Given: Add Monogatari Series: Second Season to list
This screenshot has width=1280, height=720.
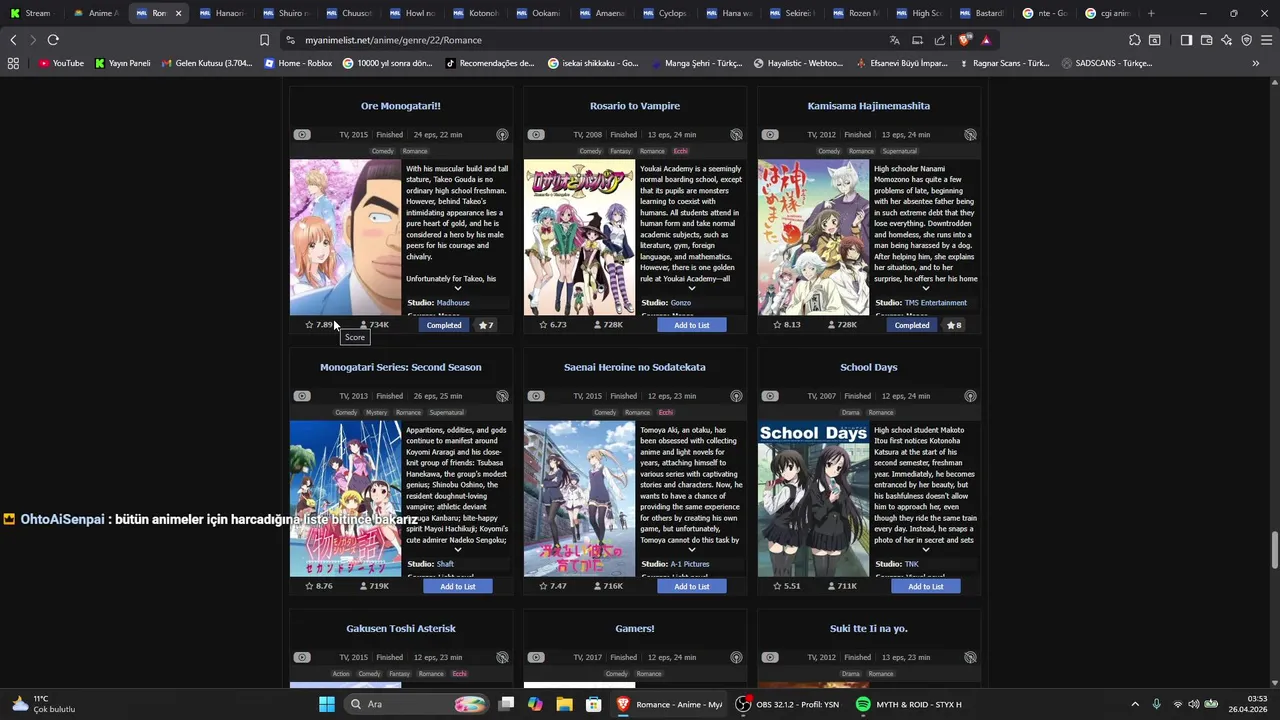Looking at the screenshot, I should point(457,586).
